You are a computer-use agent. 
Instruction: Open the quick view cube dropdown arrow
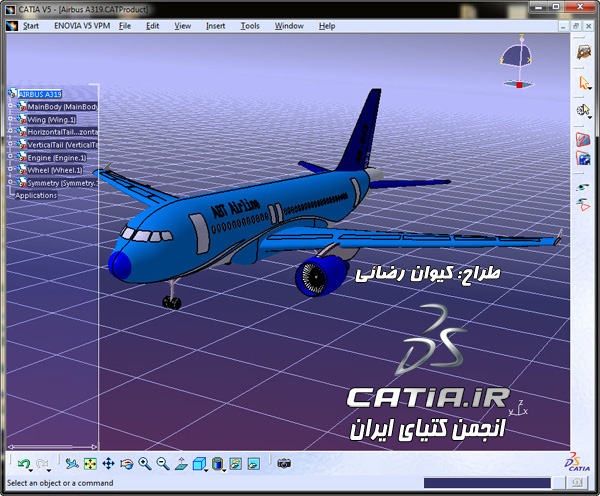pyautogui.click(x=206, y=470)
